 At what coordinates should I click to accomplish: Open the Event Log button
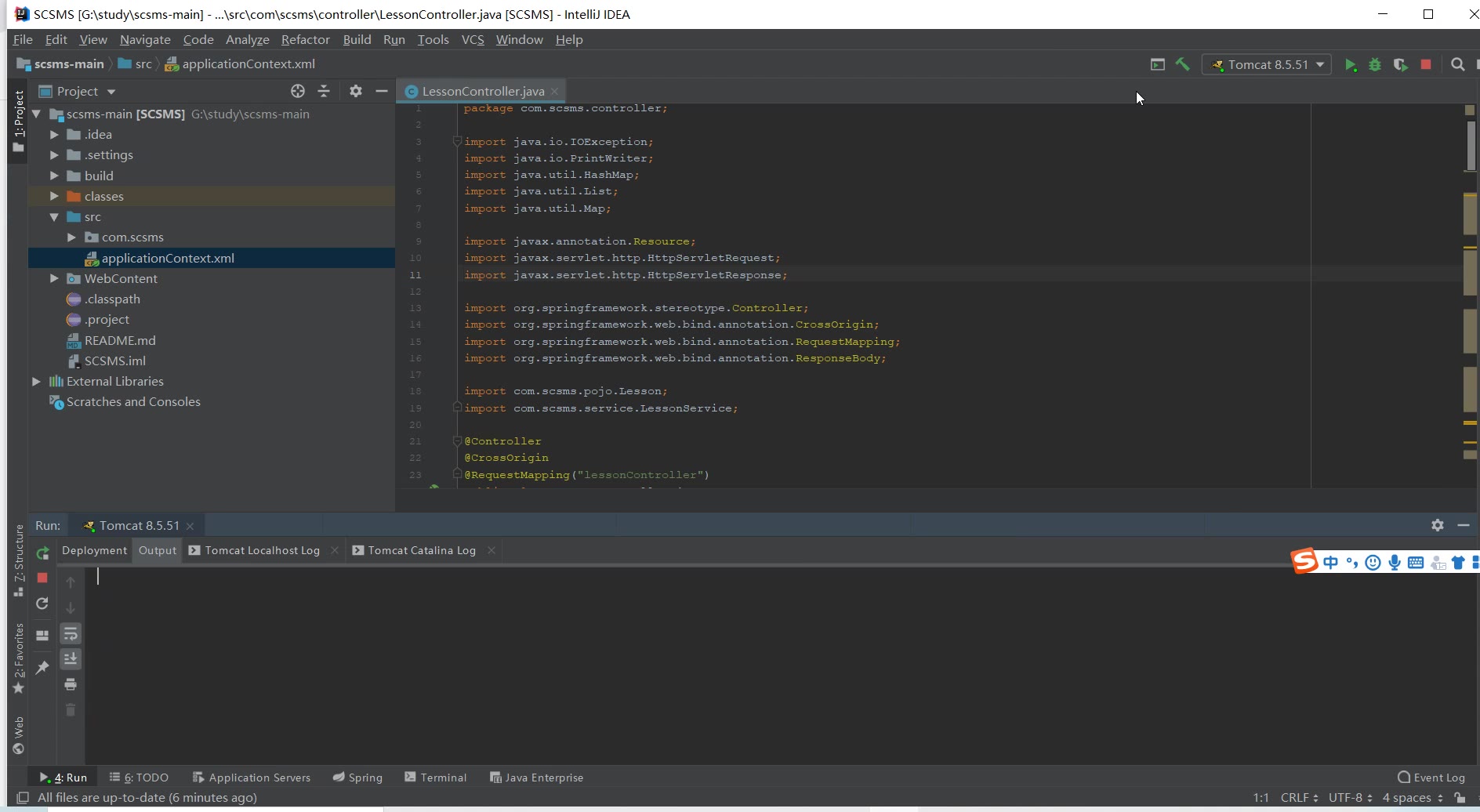1431,778
